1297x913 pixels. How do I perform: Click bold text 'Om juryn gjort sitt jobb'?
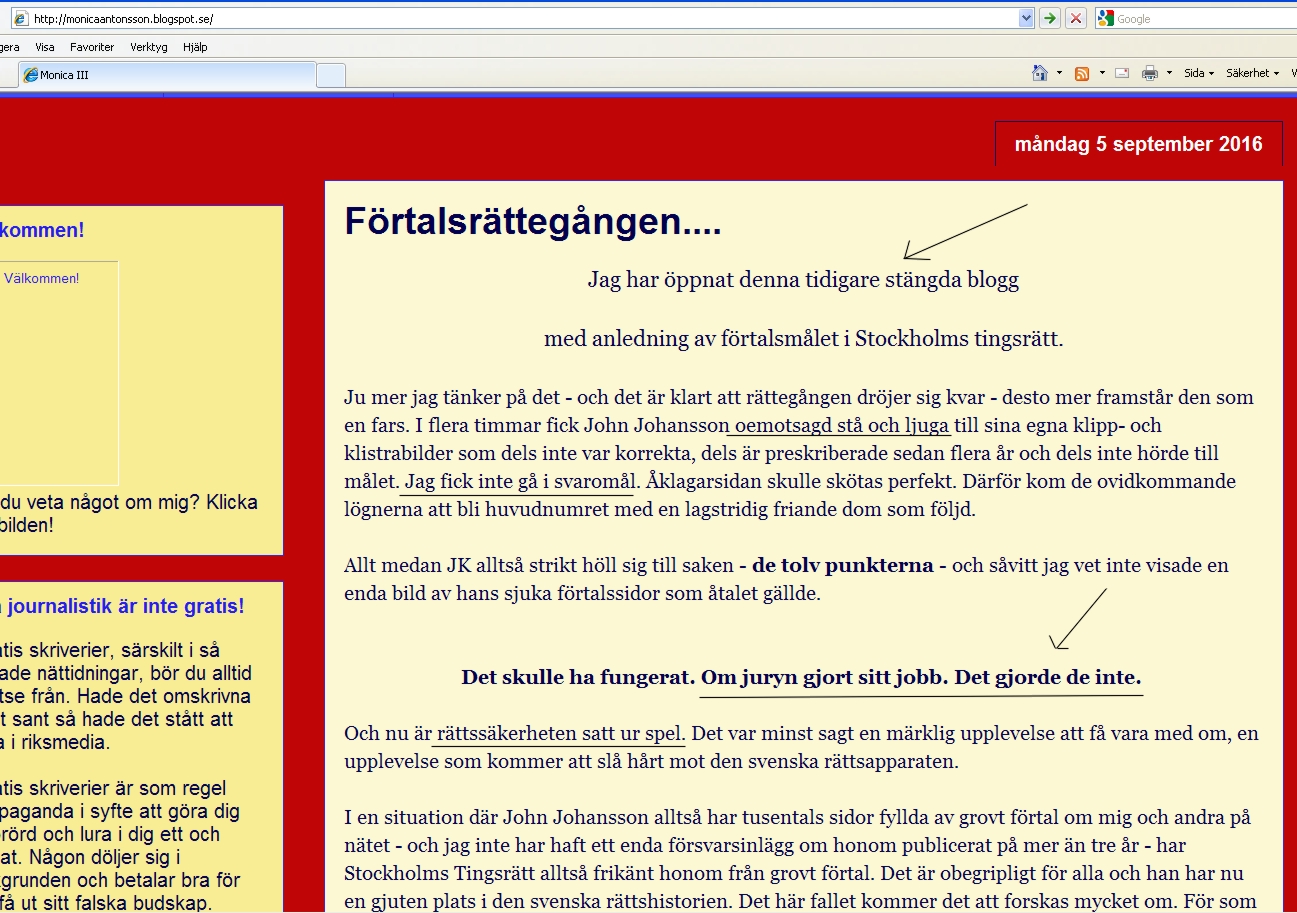(x=824, y=677)
